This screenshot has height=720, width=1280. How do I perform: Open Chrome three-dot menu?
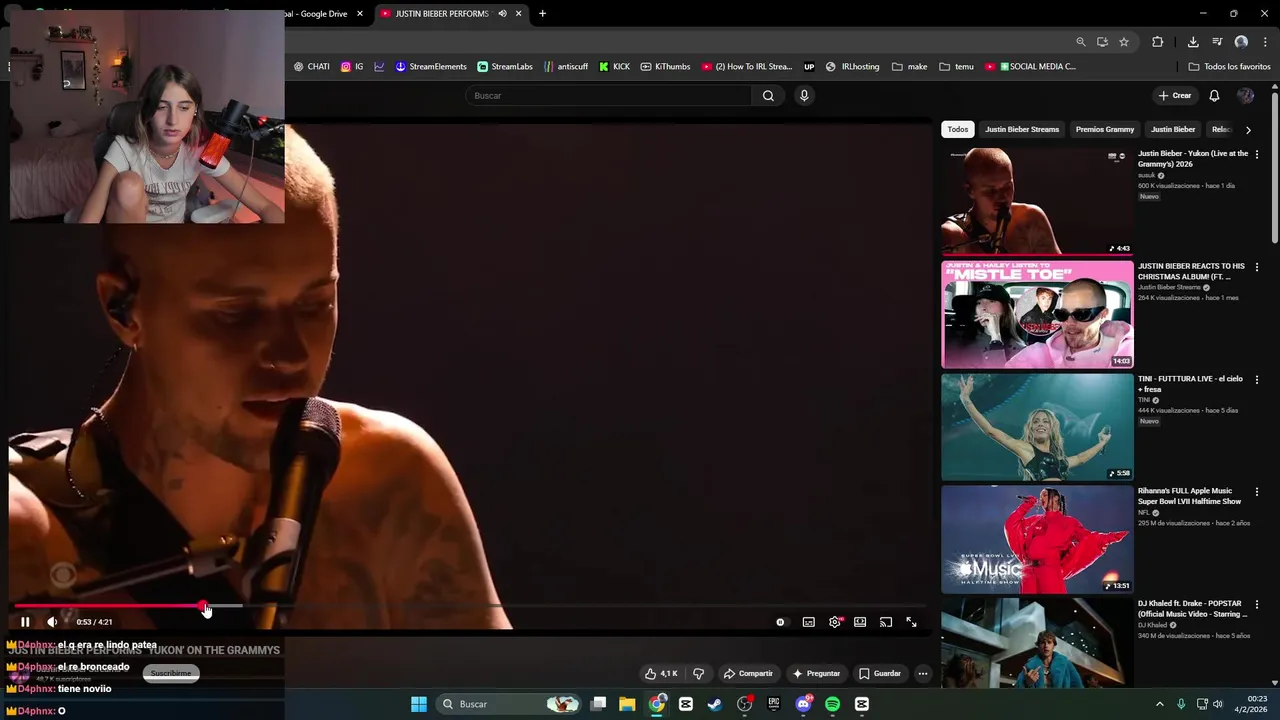pos(1265,42)
